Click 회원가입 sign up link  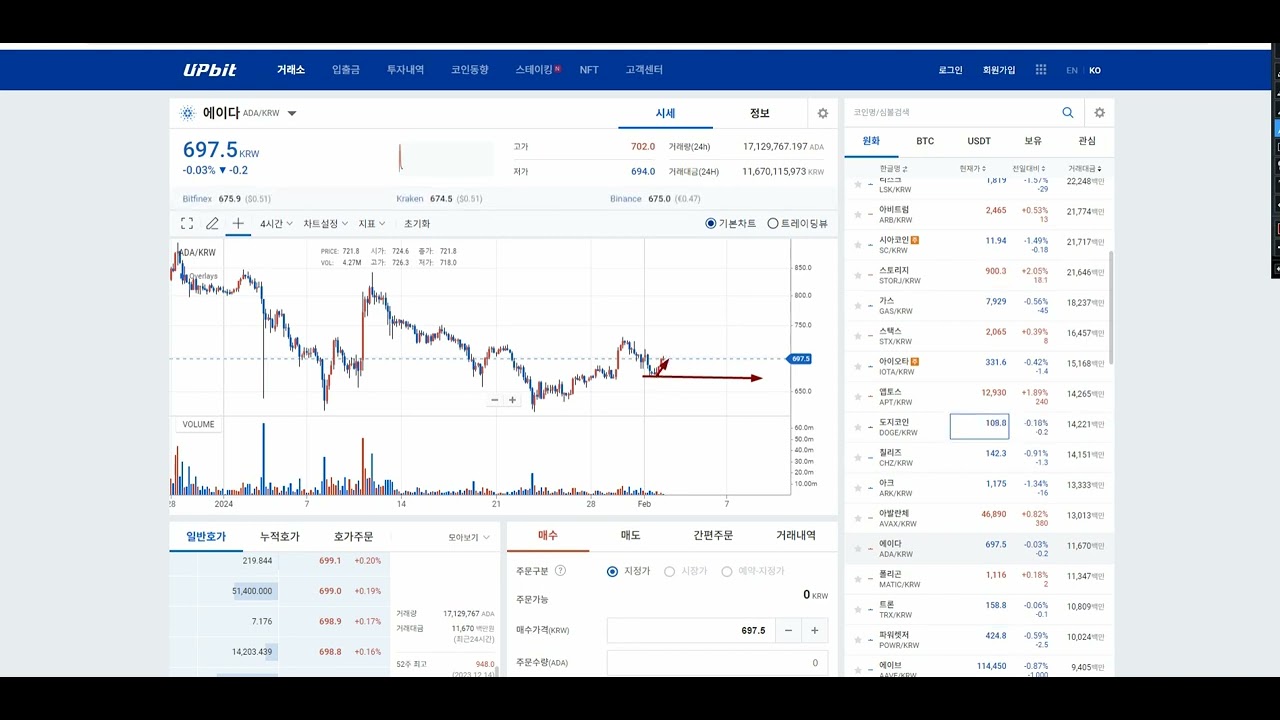coord(999,70)
